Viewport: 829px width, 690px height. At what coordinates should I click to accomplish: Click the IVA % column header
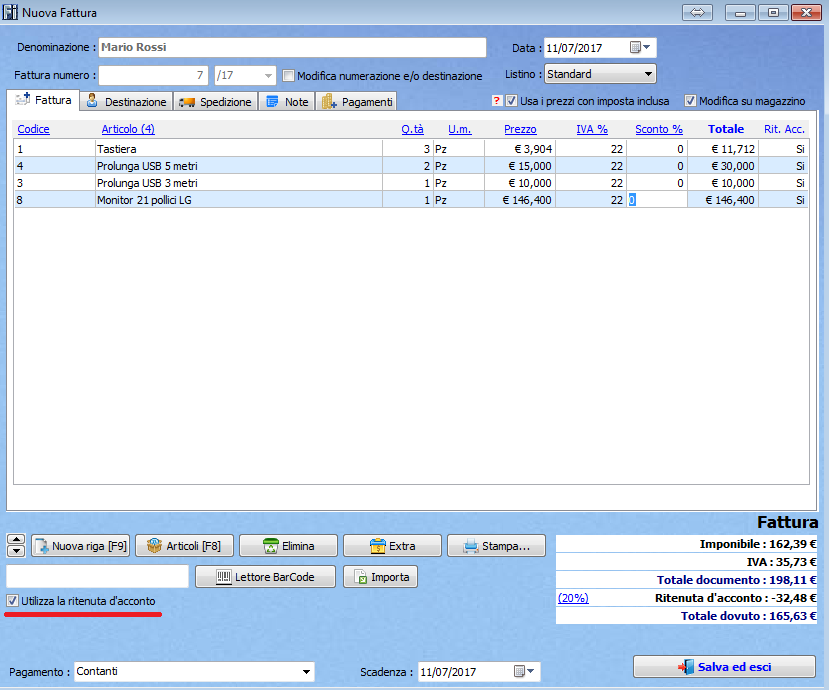point(592,129)
